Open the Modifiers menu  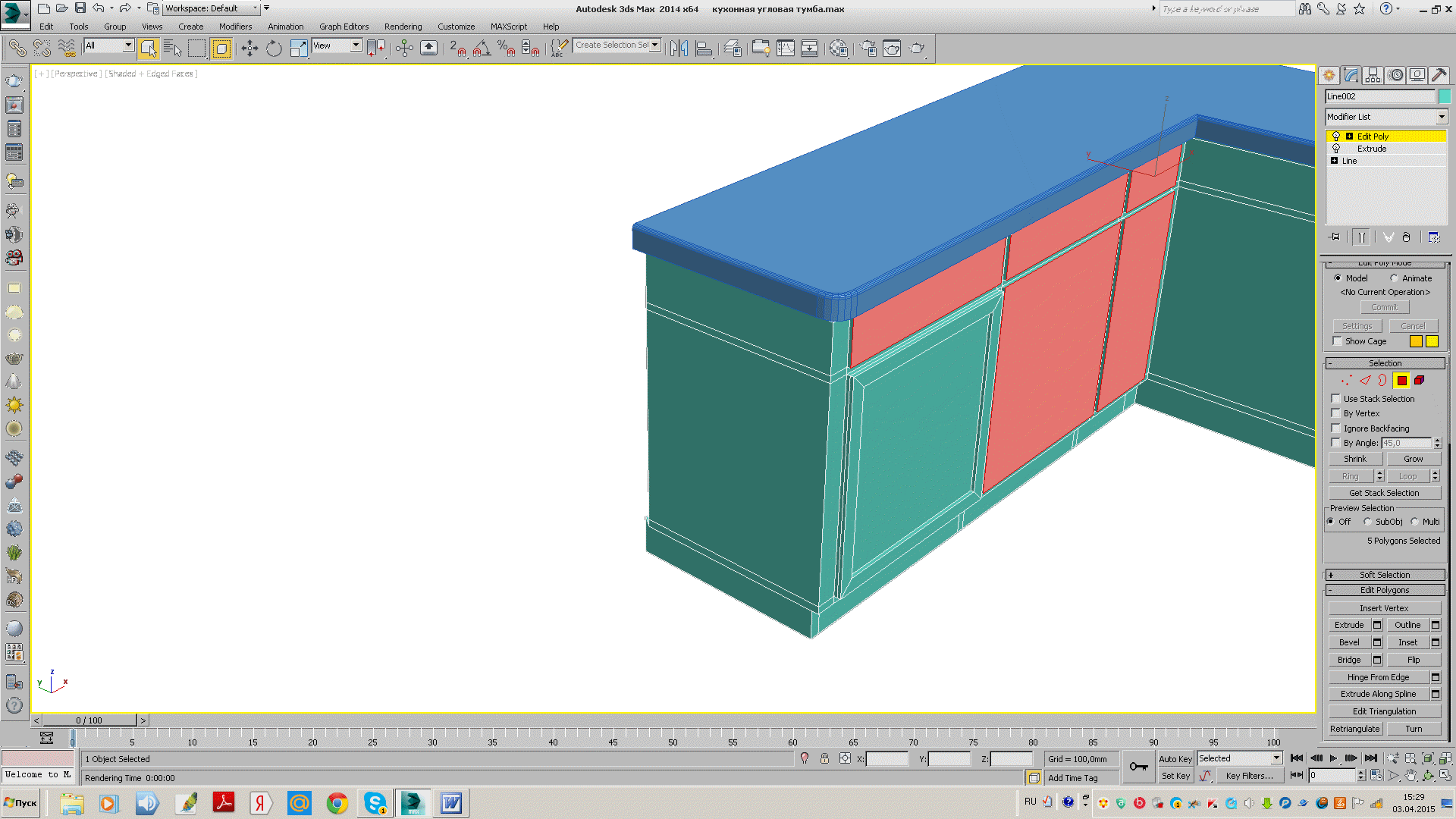[235, 27]
